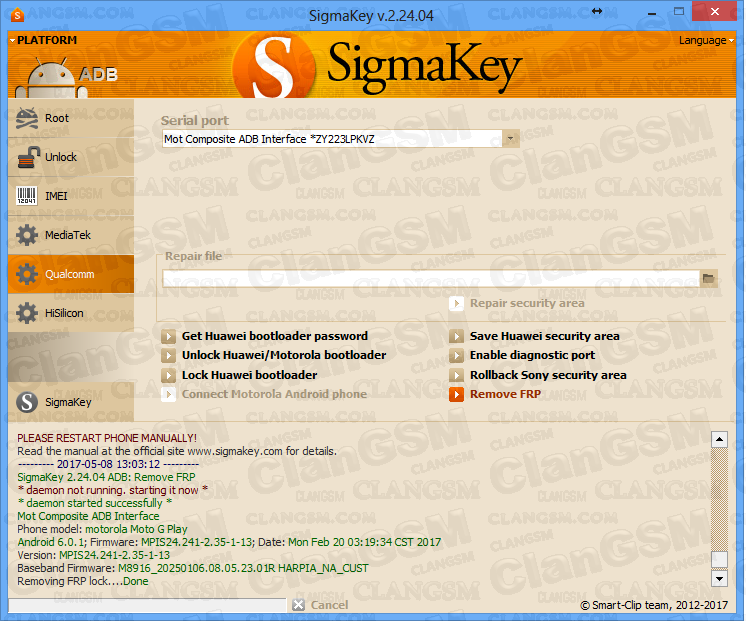This screenshot has height=621, width=746.
Task: Click the log timestamp 2017-05-08 13:03:12
Action: 108,464
